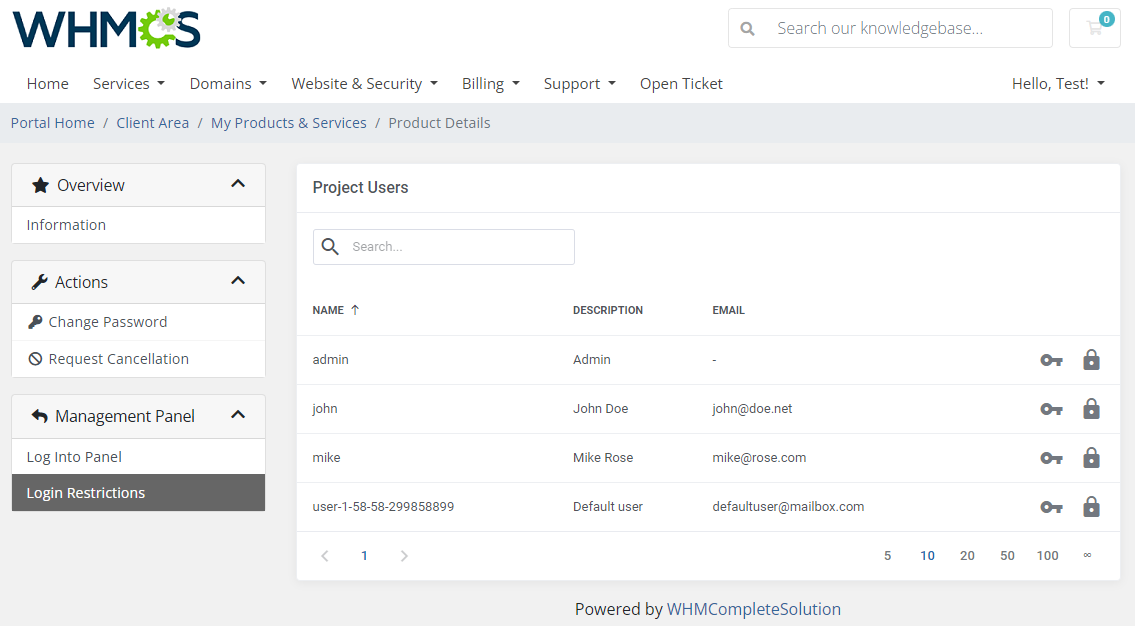Collapse the Management Panel section
Image resolution: width=1135 pixels, height=626 pixels.
238,415
